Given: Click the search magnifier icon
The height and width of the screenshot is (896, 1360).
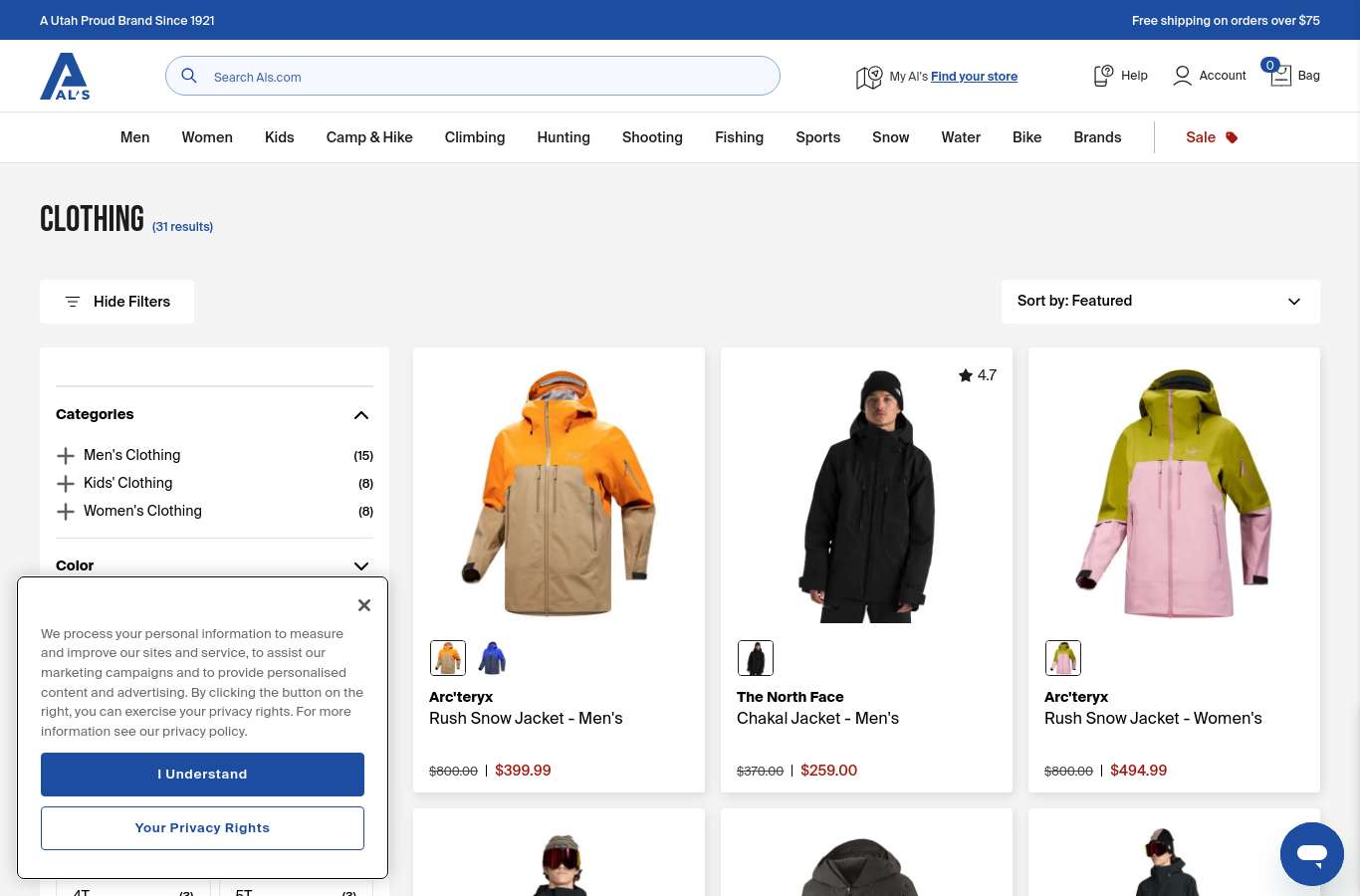Looking at the screenshot, I should tap(188, 76).
